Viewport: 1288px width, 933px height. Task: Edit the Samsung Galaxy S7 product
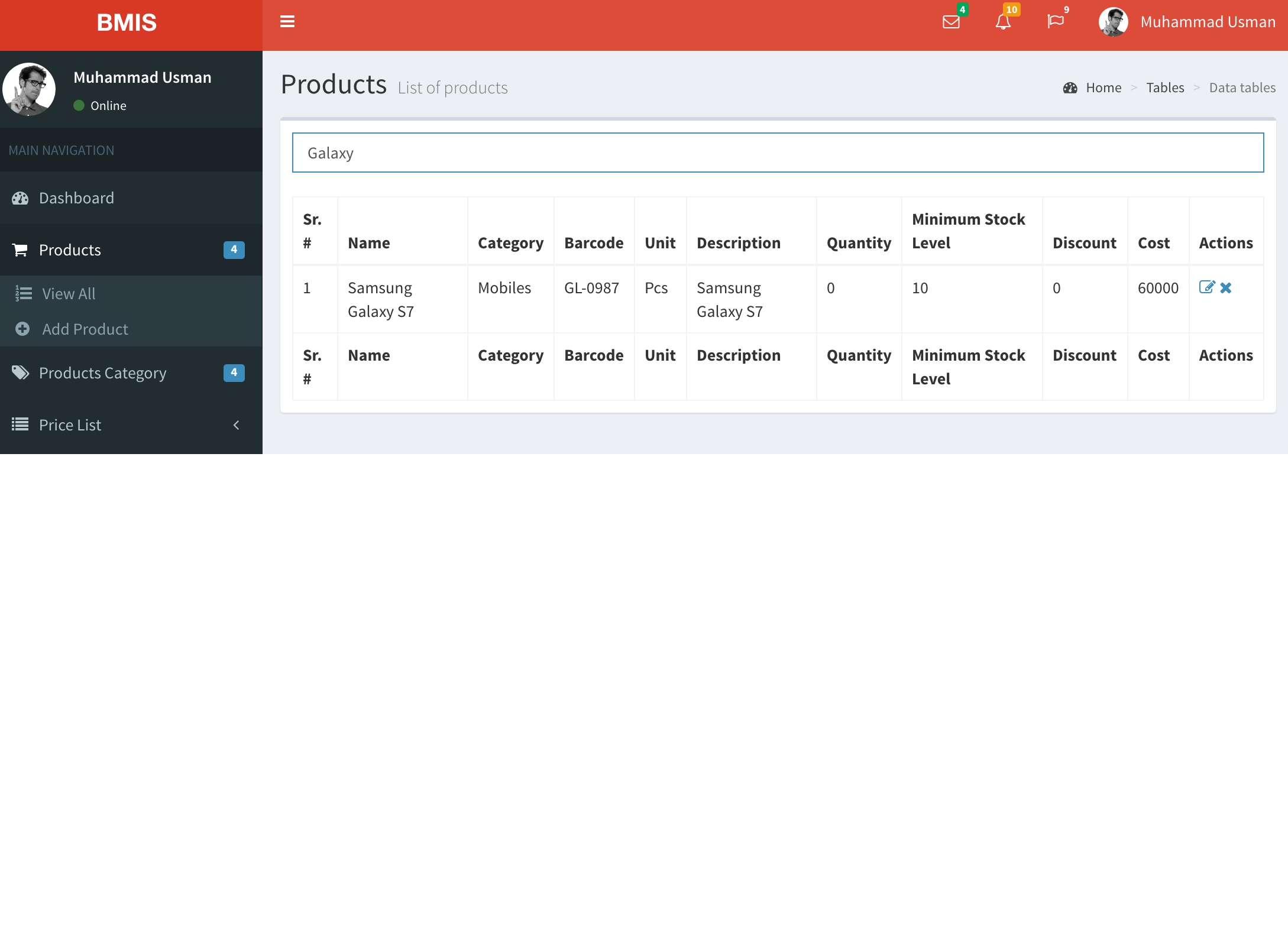[1207, 287]
